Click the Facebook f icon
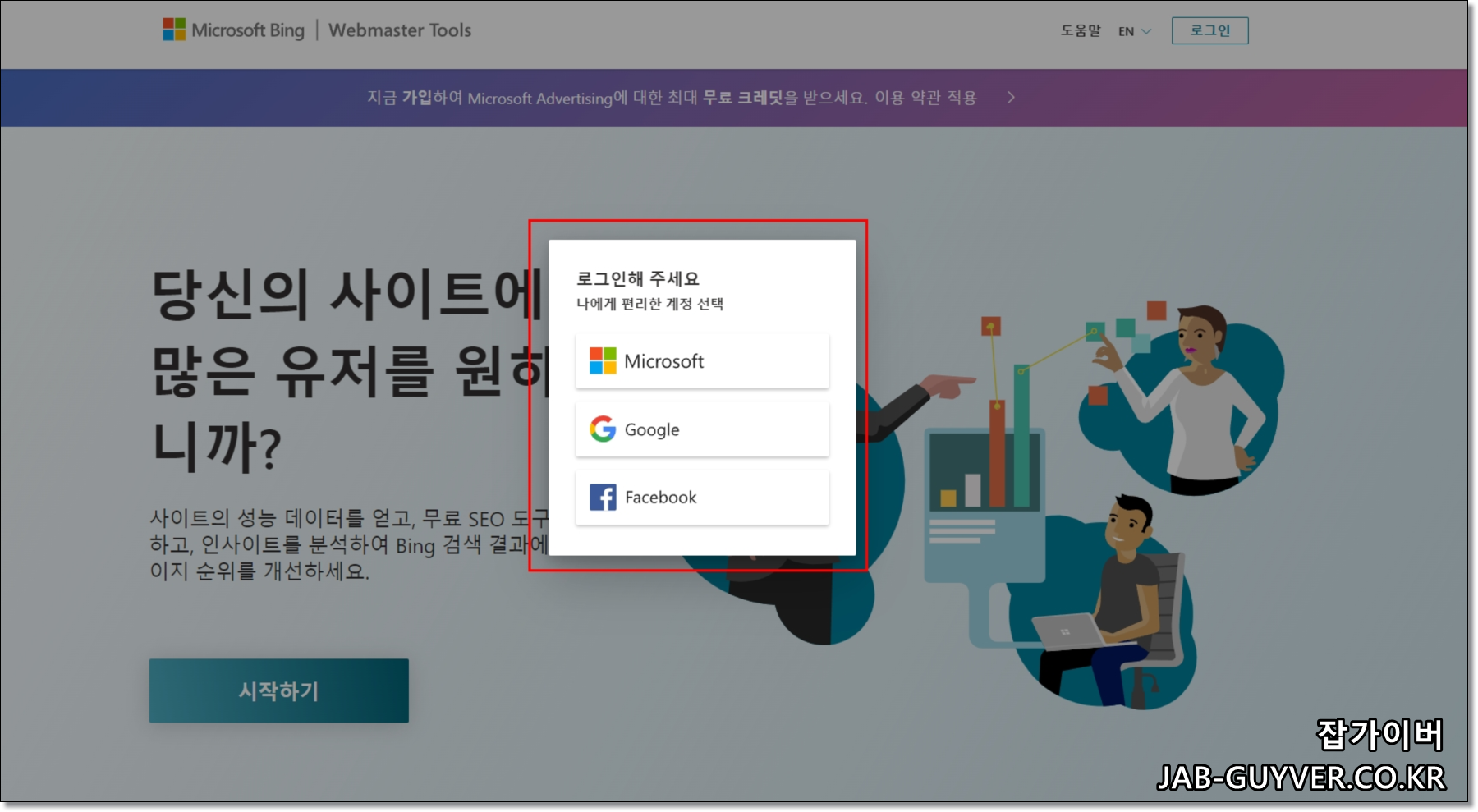This screenshot has height=812, width=1478. 603,497
